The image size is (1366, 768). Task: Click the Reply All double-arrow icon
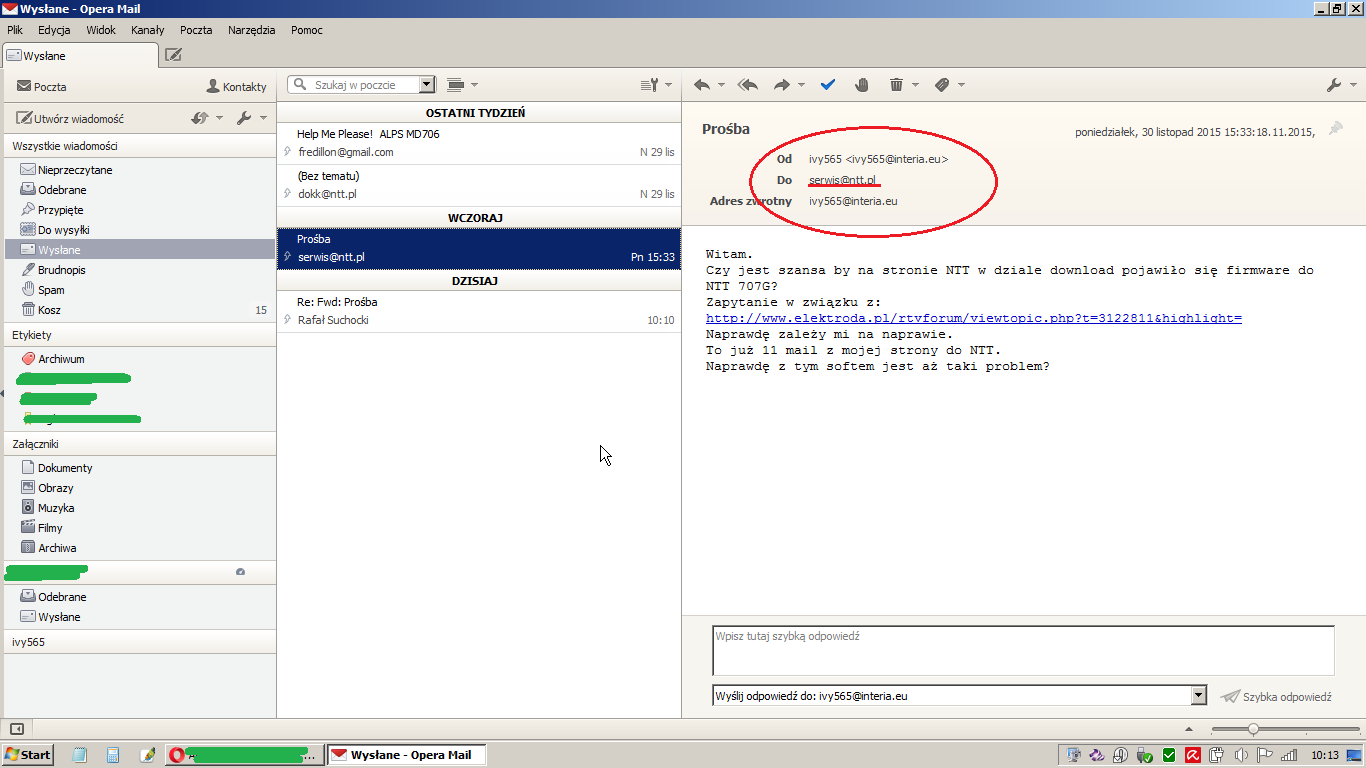click(747, 85)
